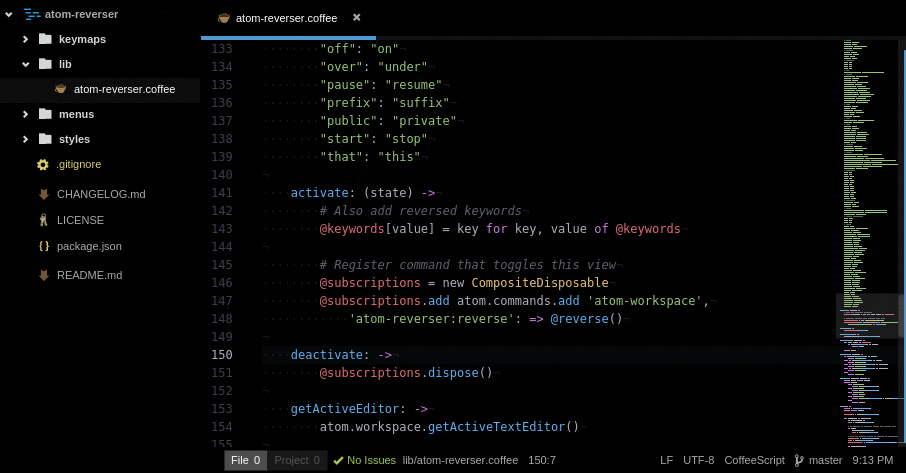Collapse the atom-reverser project root chevron
This screenshot has height=473, width=906.
coord(9,14)
